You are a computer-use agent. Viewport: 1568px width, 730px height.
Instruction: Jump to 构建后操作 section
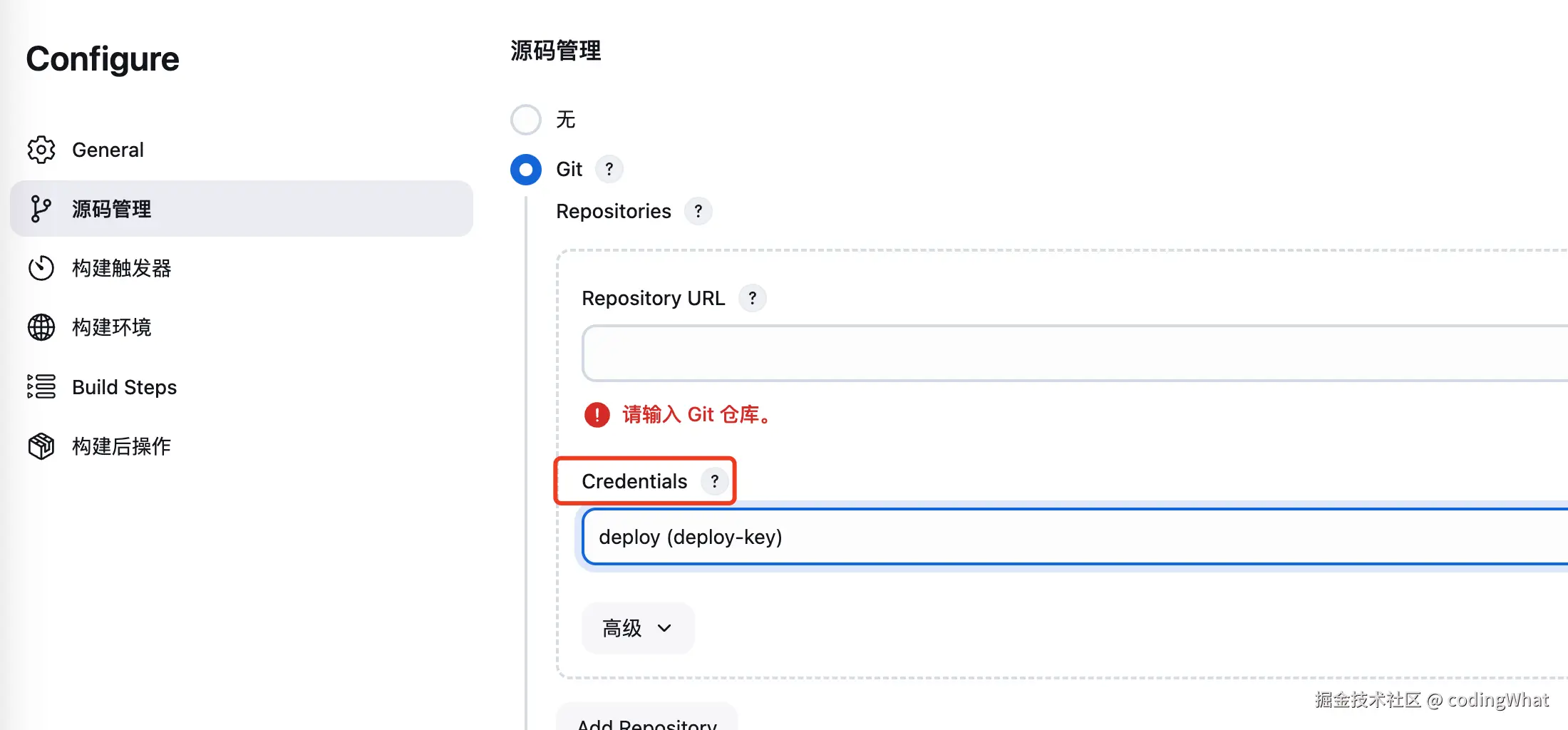pyautogui.click(x=121, y=446)
